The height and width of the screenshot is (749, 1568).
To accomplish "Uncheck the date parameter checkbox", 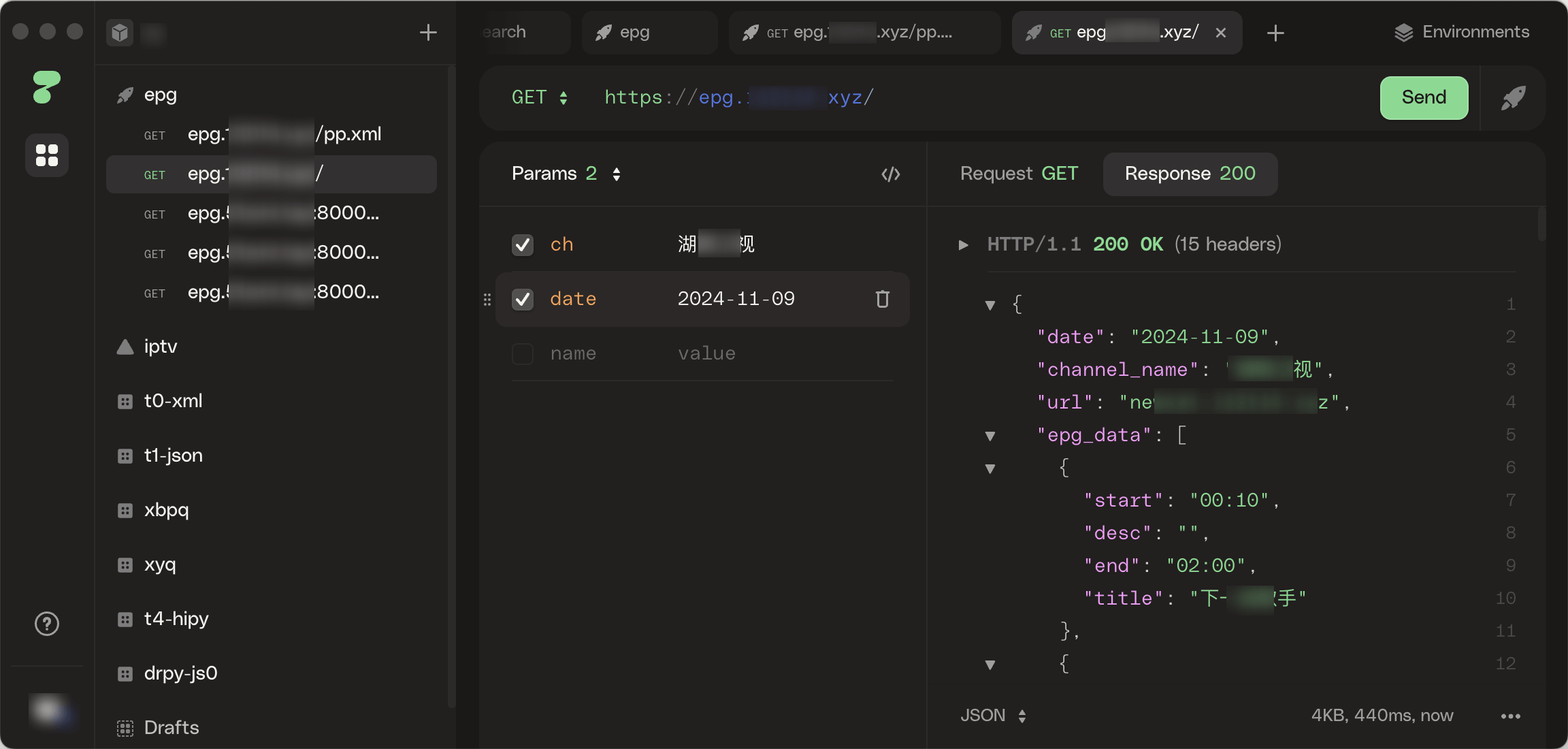I will click(x=522, y=299).
